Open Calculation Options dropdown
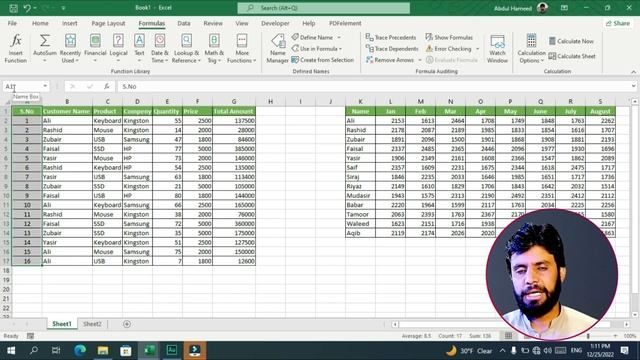The height and width of the screenshot is (360, 640). pos(531,48)
